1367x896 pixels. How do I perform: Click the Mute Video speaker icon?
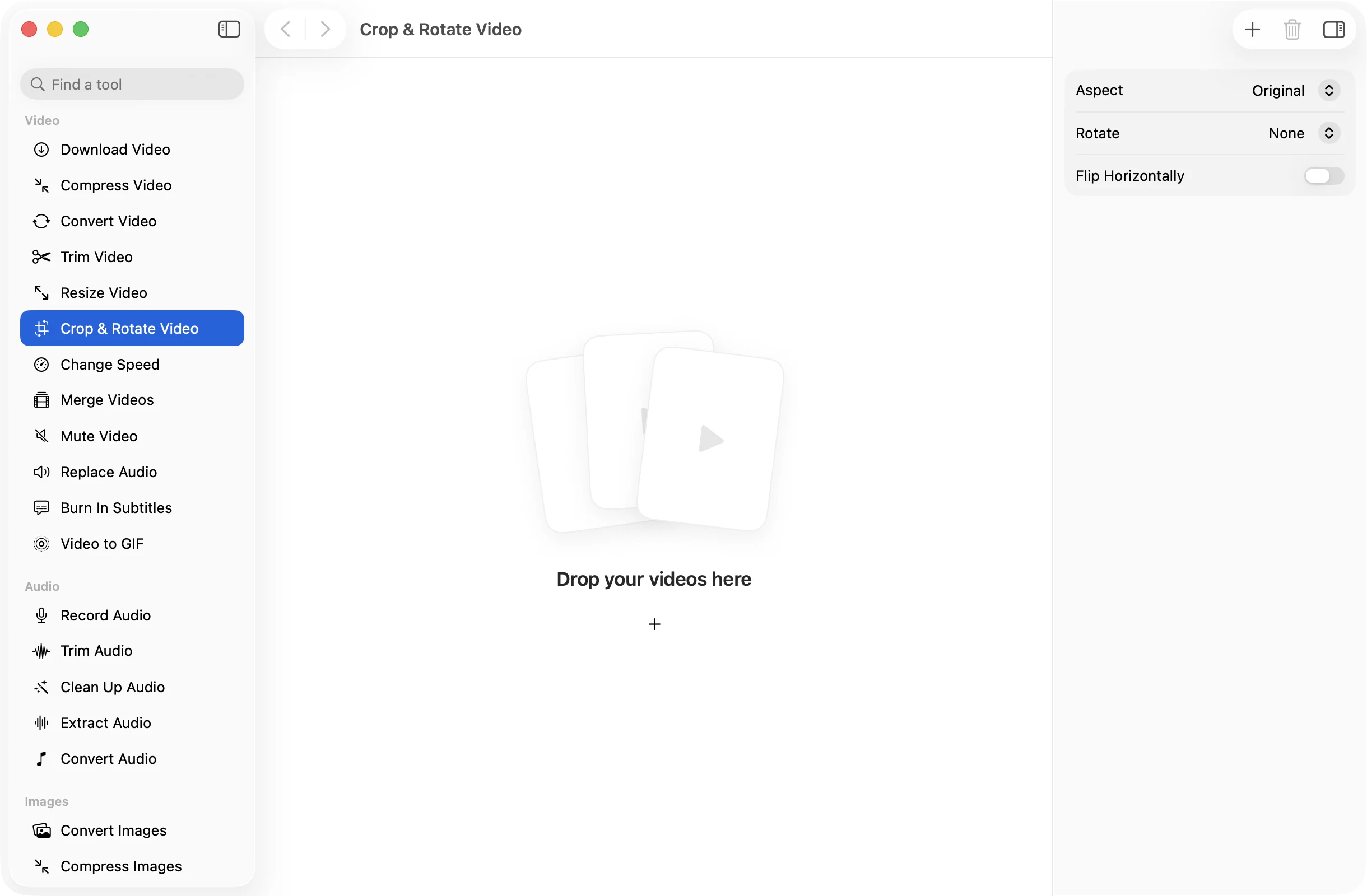[41, 436]
